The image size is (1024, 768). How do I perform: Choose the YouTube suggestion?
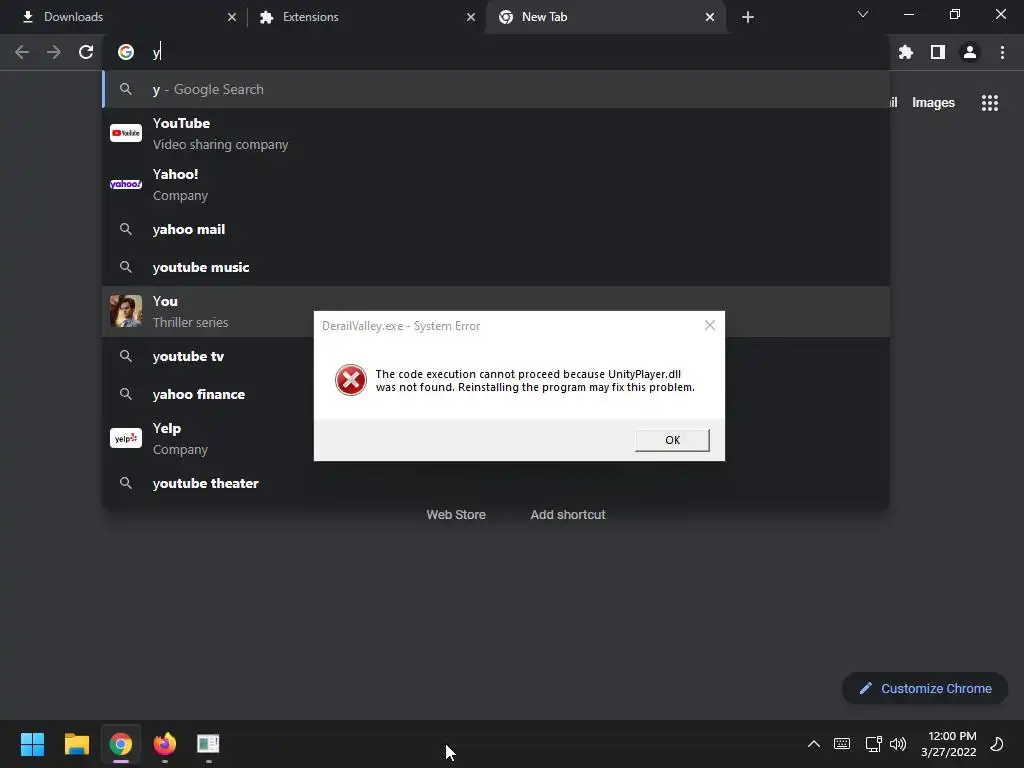click(496, 134)
